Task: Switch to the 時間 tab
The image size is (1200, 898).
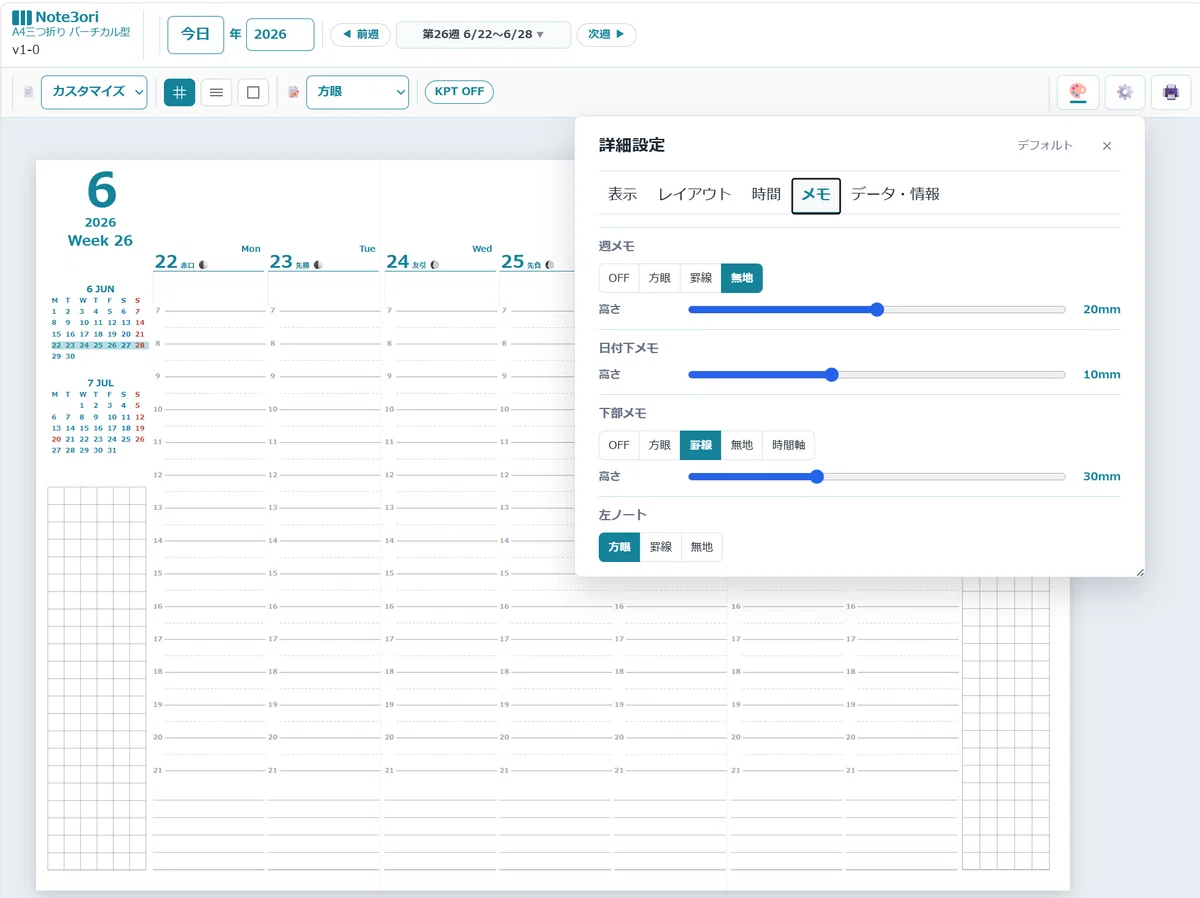Action: [766, 195]
